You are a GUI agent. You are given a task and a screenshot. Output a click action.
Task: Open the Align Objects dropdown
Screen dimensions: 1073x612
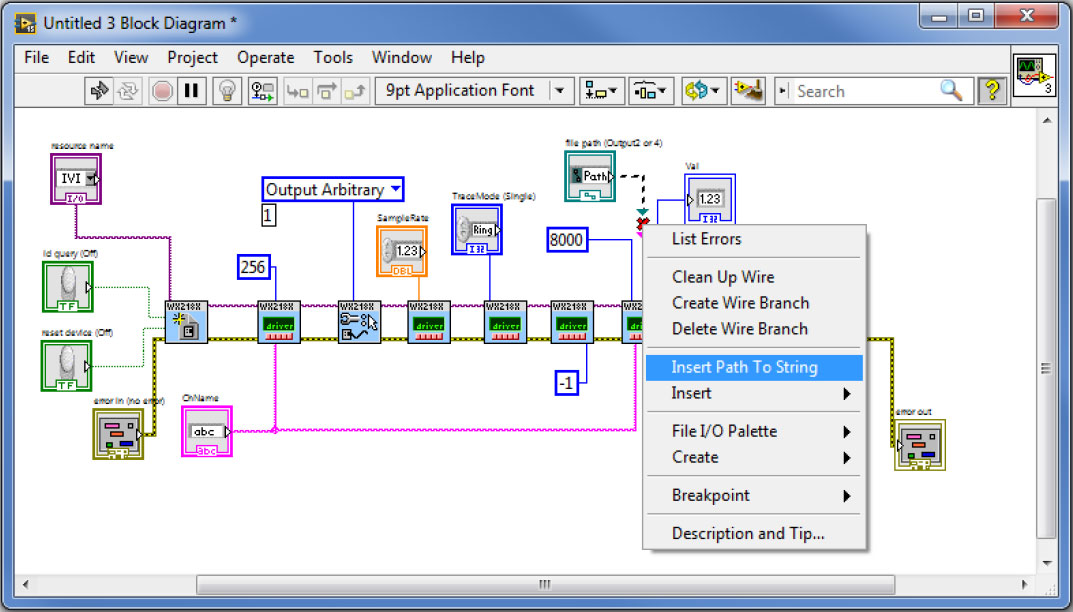click(x=601, y=91)
